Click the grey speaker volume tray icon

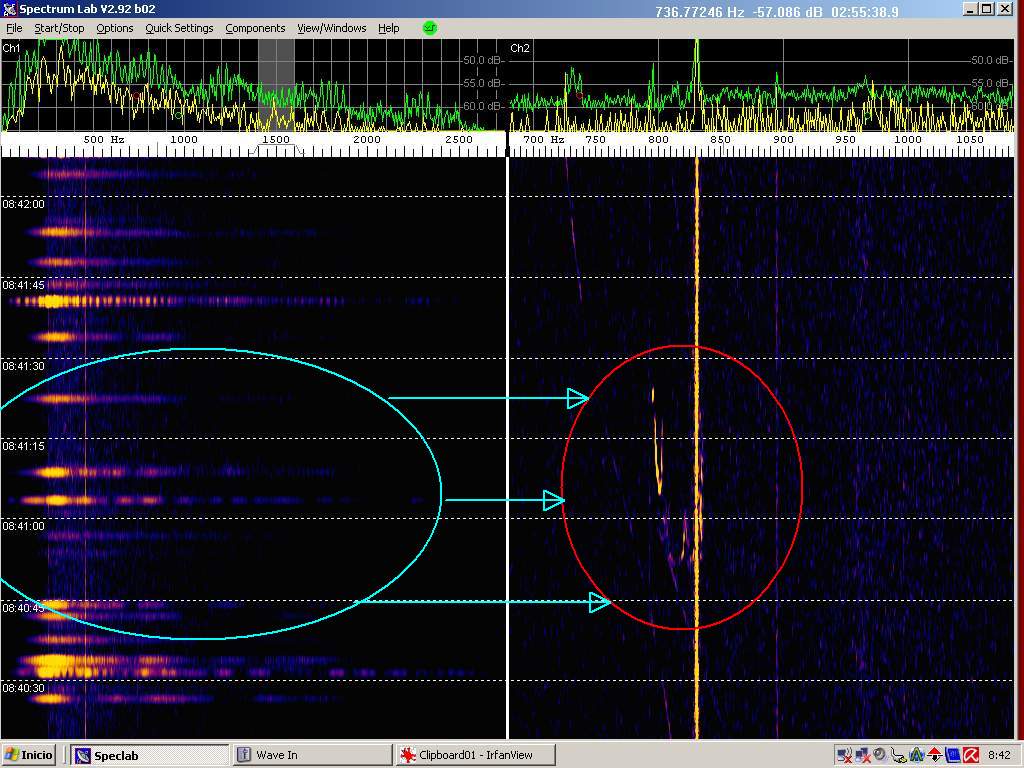(879, 755)
